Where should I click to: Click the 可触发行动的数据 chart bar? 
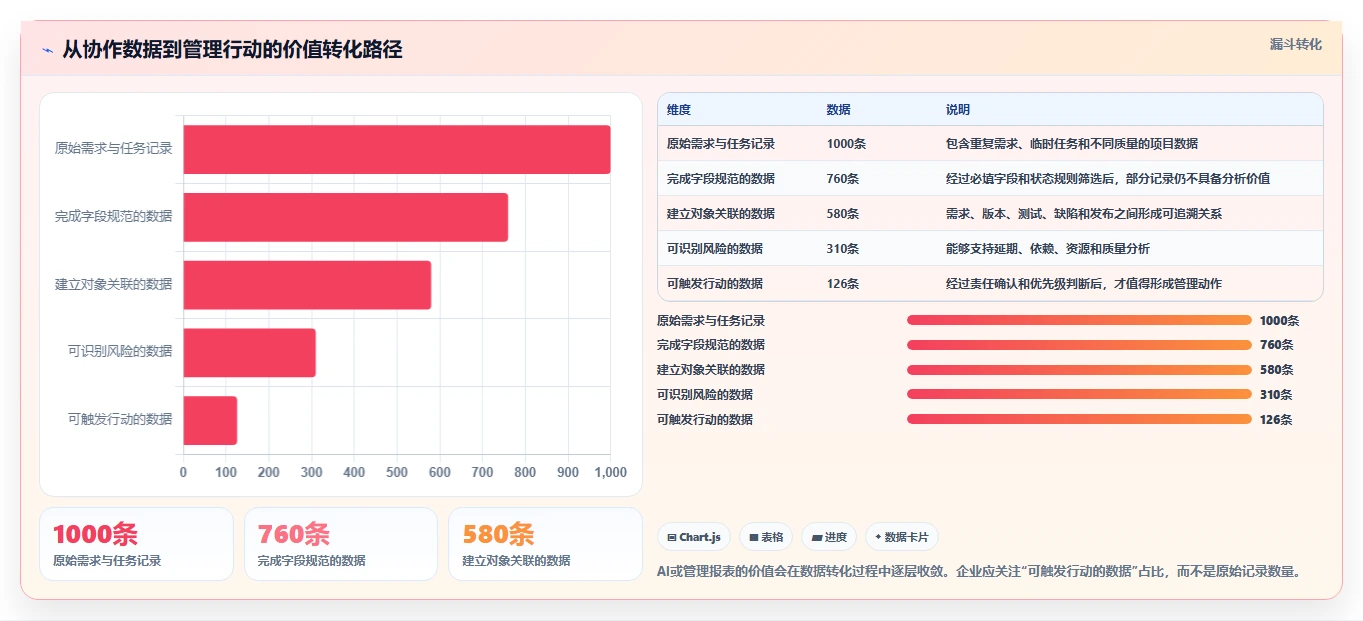pyautogui.click(x=210, y=420)
